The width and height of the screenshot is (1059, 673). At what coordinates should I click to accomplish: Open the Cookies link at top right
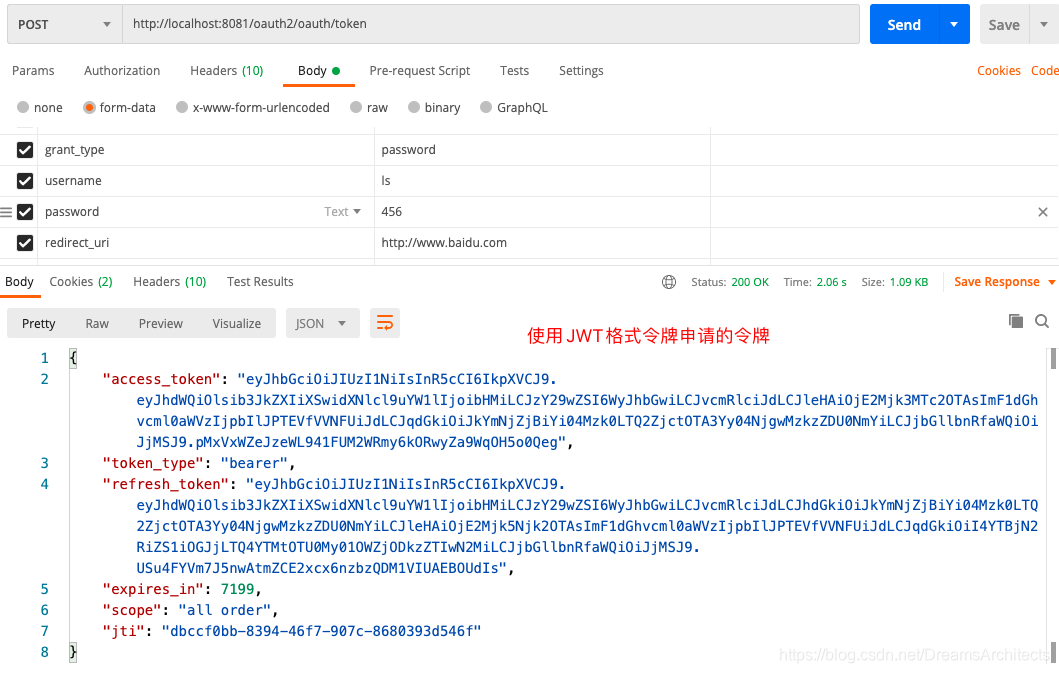click(999, 71)
